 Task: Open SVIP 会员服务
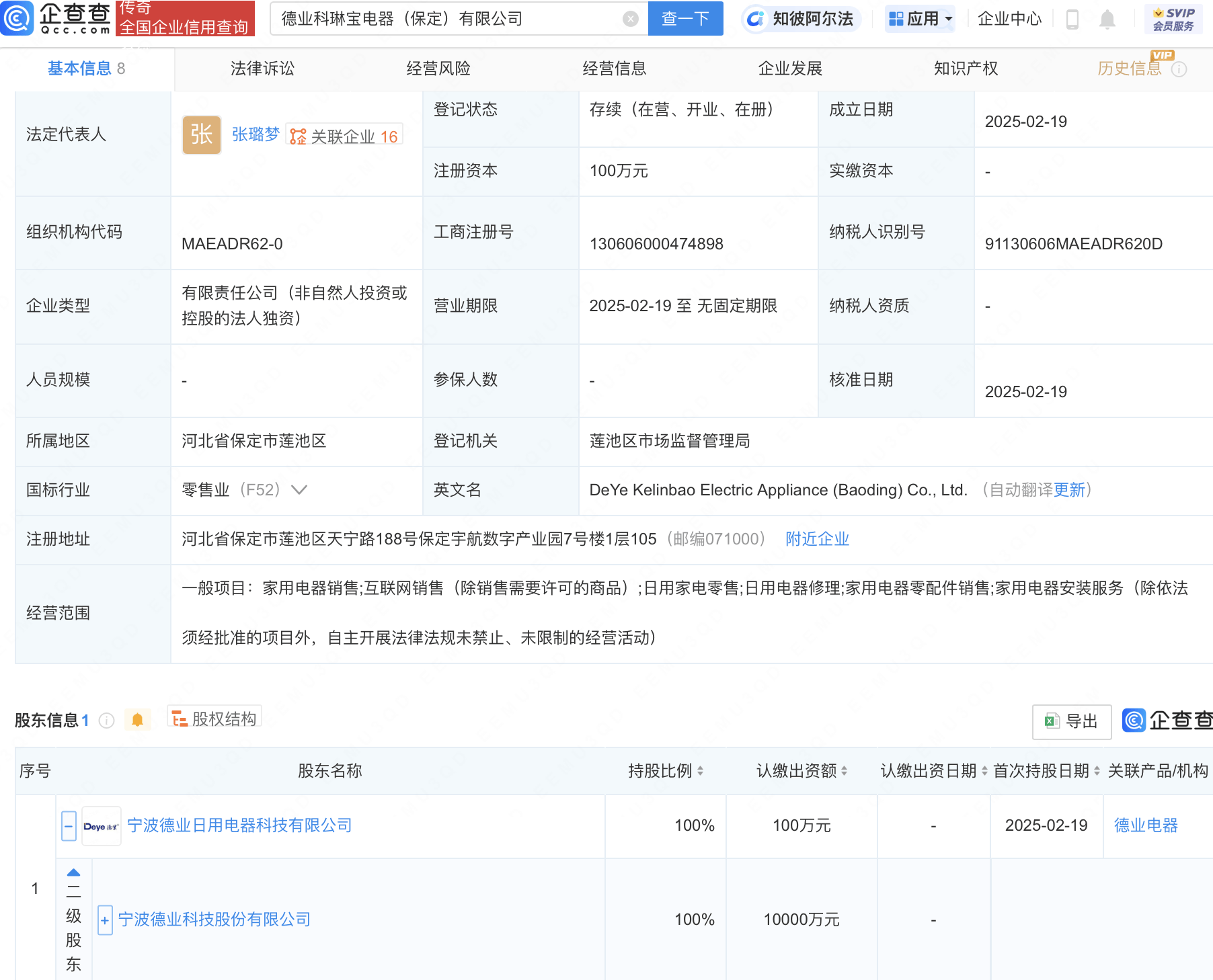tap(1173, 18)
